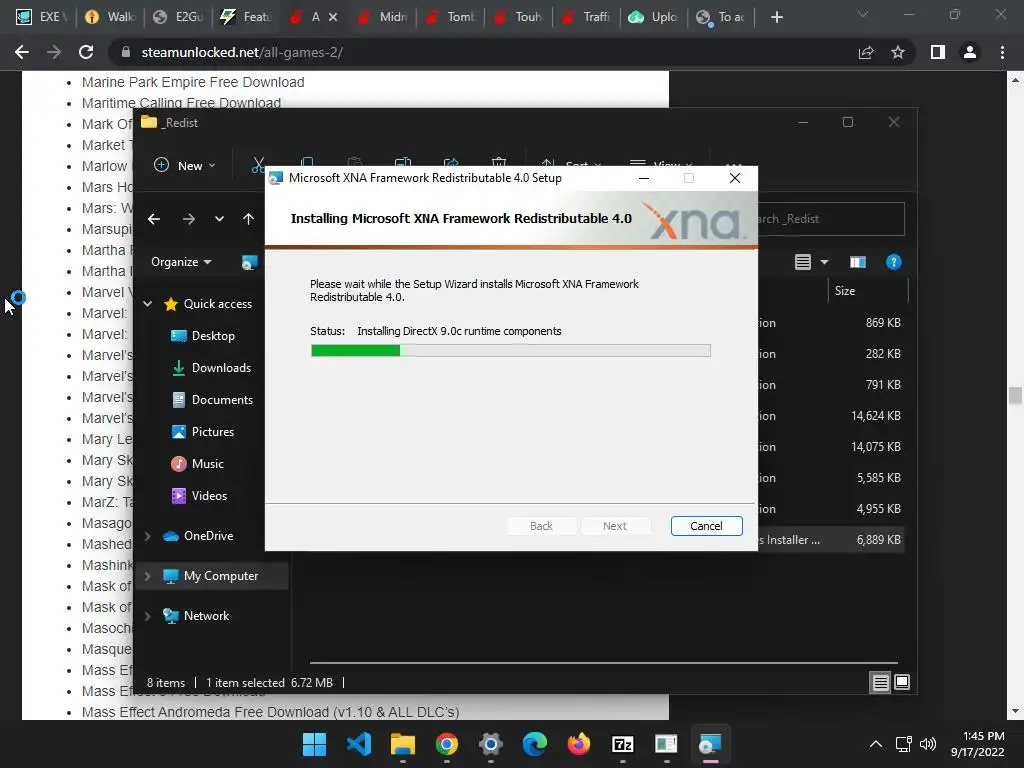Switch to details view in the status bar

point(880,682)
